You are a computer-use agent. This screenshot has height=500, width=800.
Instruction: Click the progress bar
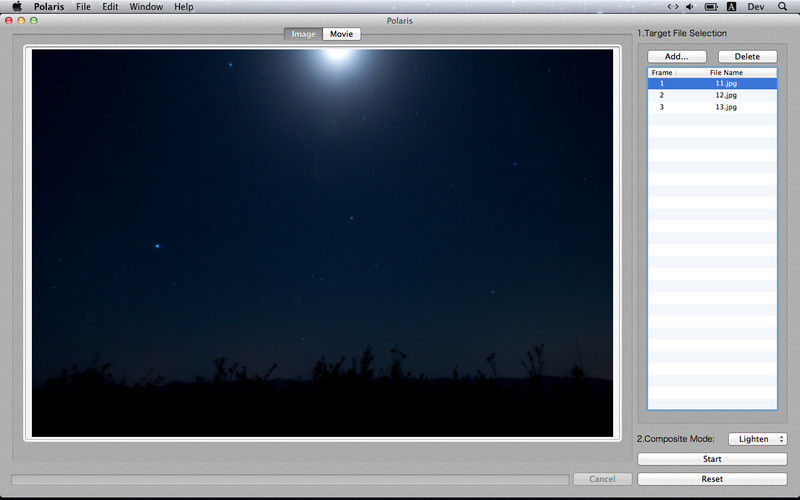pyautogui.click(x=290, y=480)
